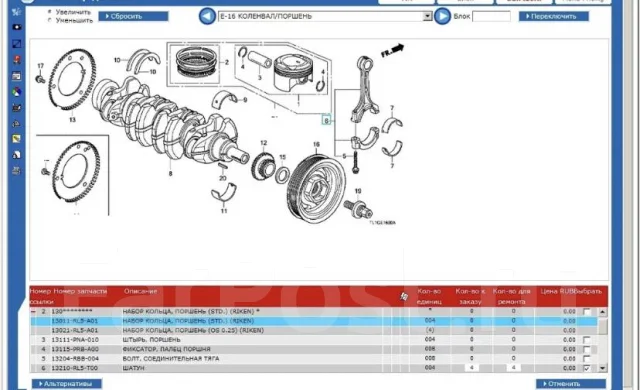Select the Увеличить zoom radio option
Image resolution: width=640 pixels, height=390 pixels.
(x=50, y=12)
